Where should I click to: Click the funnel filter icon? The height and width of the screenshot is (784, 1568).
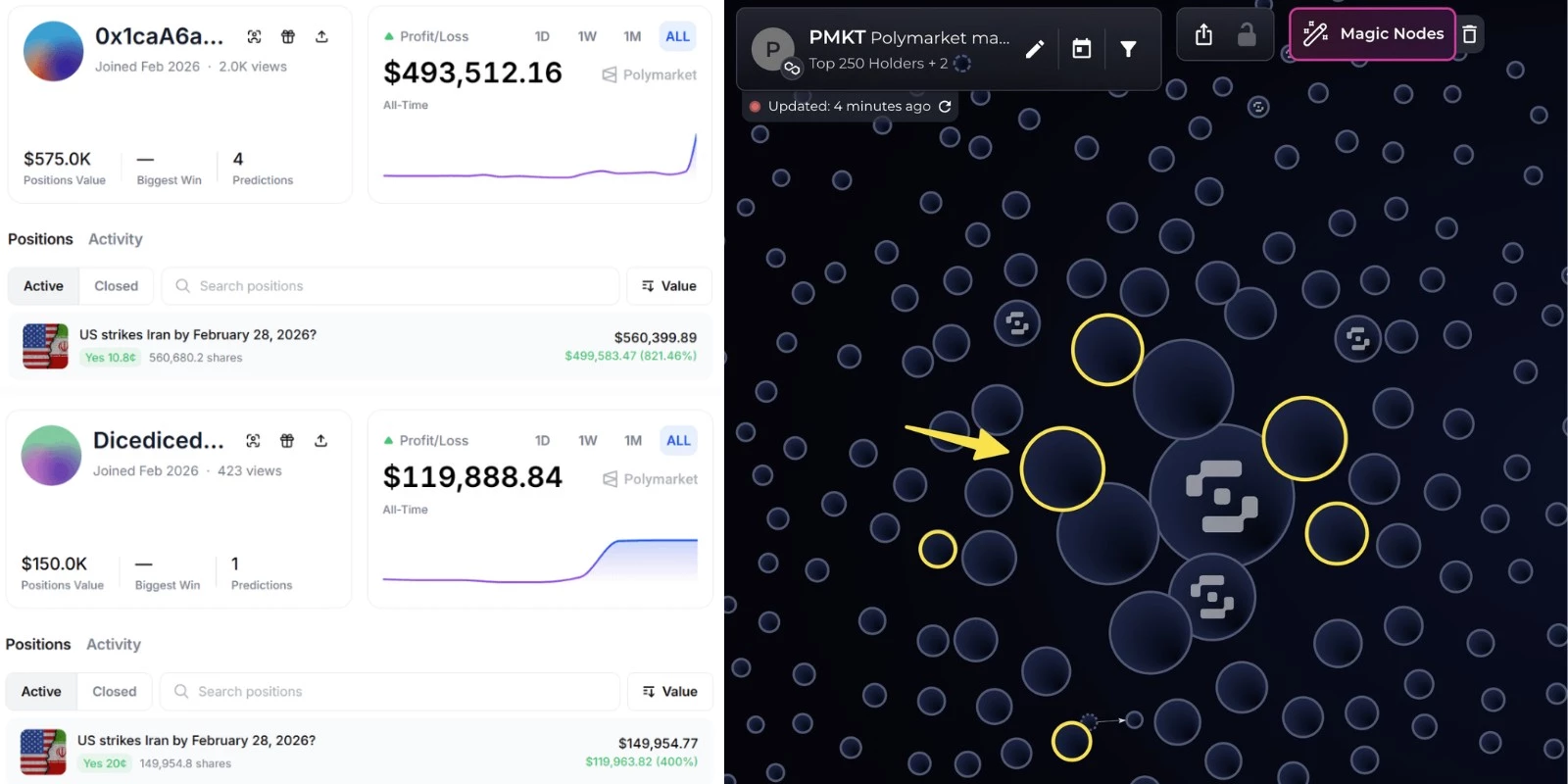point(1128,49)
